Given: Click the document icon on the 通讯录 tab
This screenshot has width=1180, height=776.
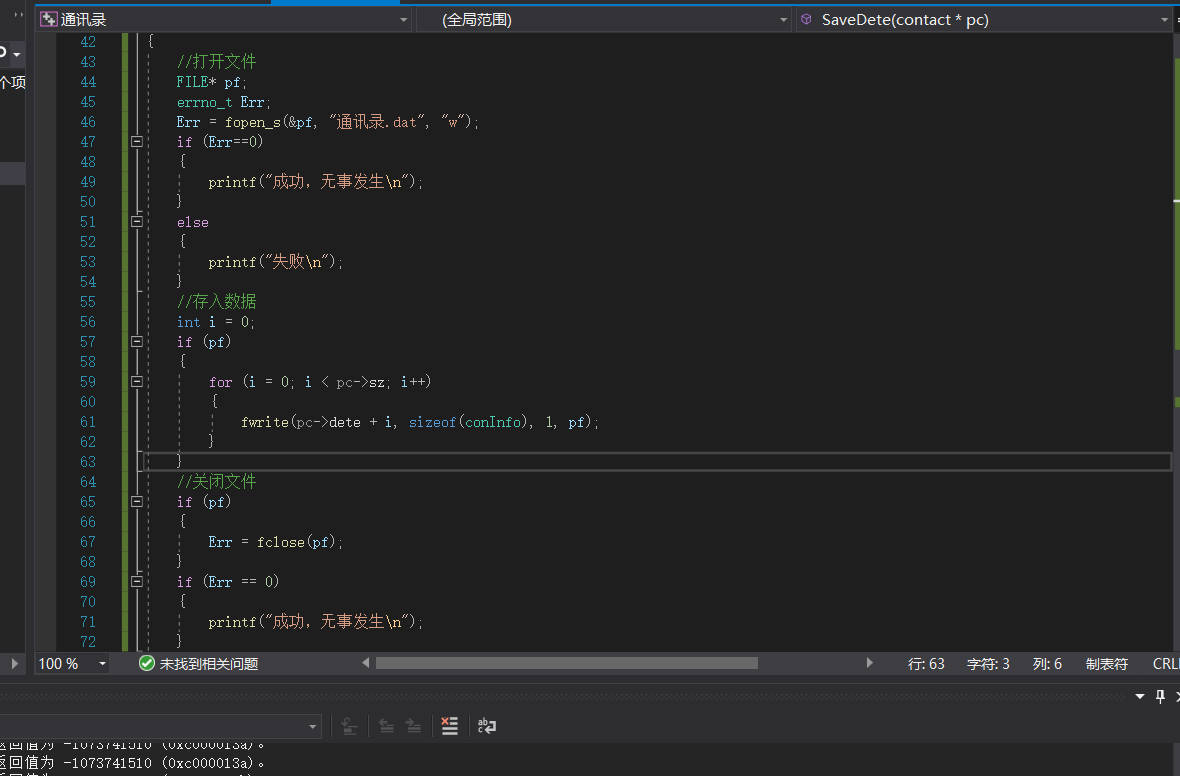Looking at the screenshot, I should coord(48,19).
